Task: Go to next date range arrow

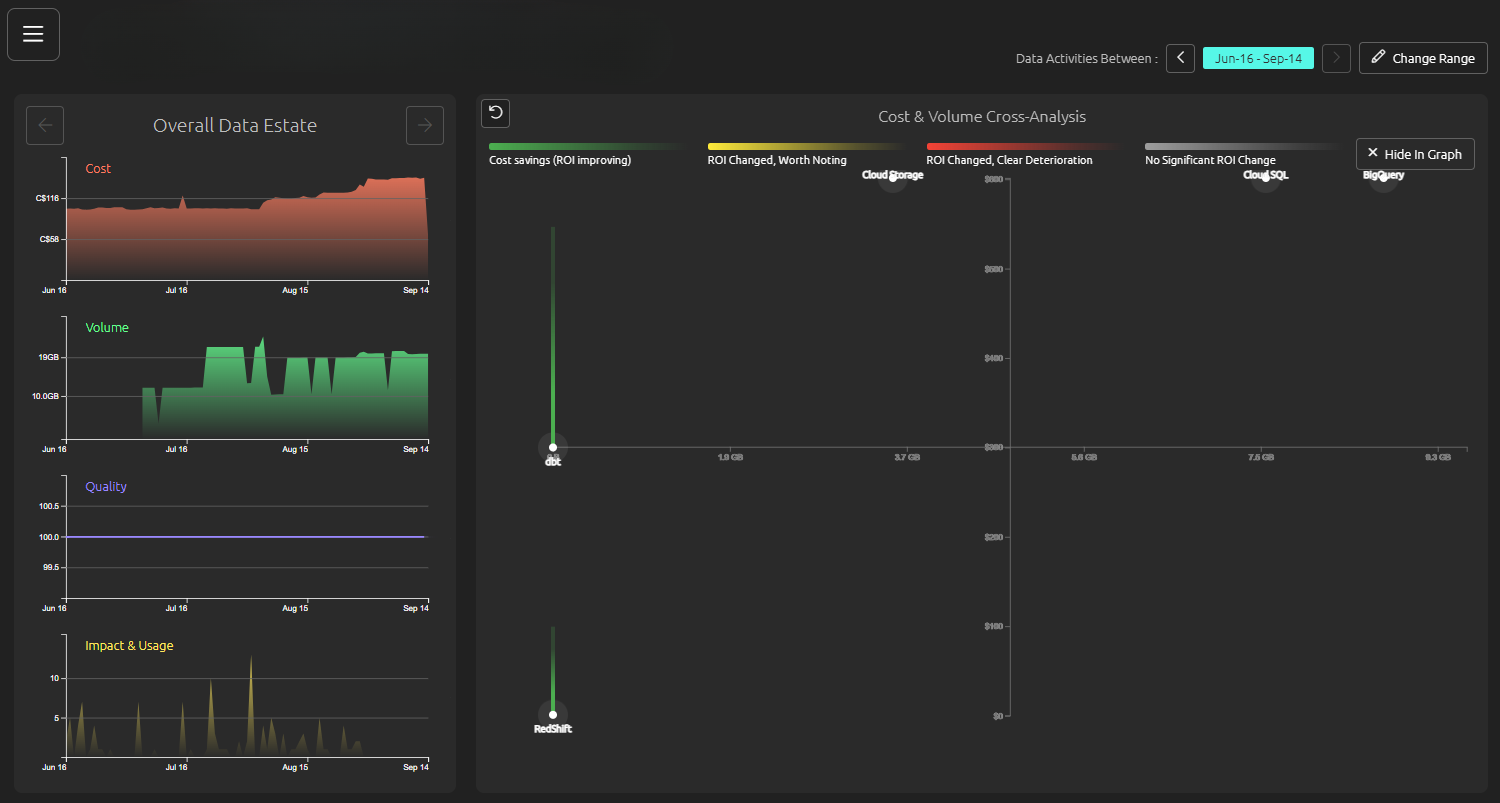Action: click(1336, 58)
